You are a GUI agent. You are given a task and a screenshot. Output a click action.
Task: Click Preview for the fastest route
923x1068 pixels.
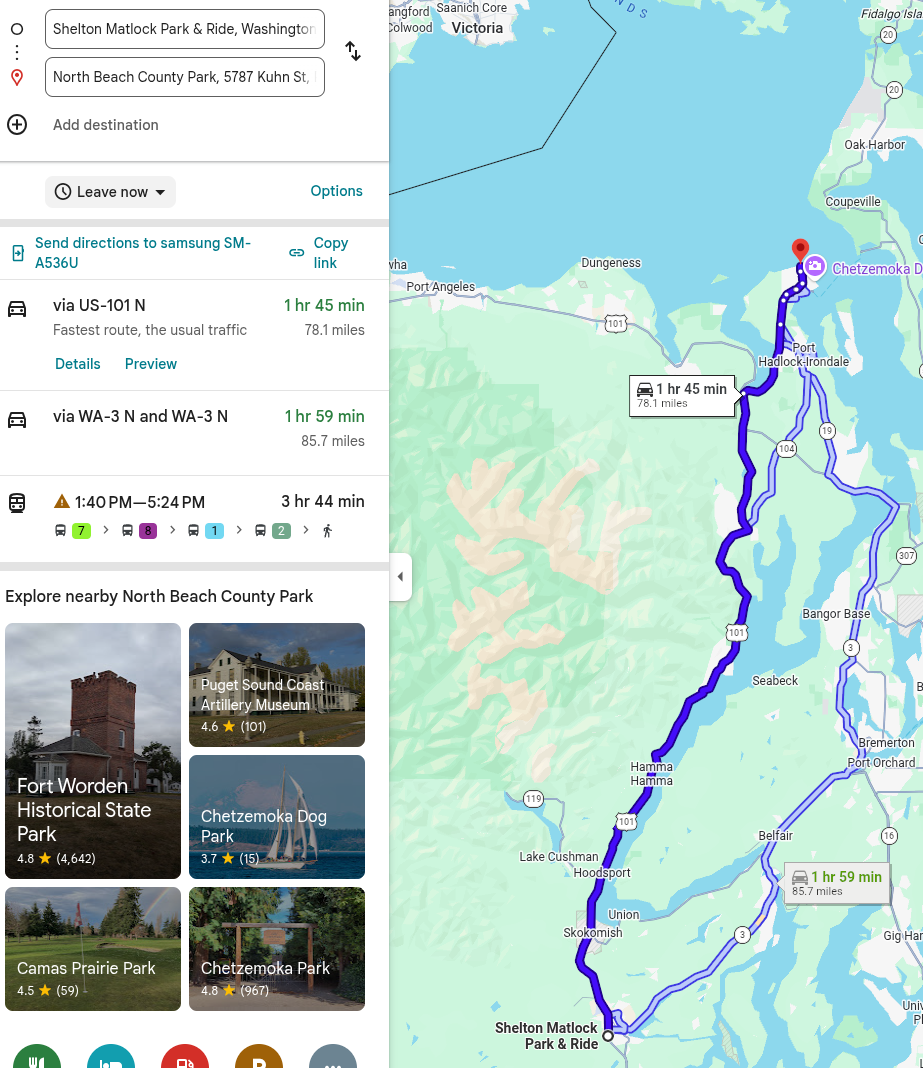[151, 364]
